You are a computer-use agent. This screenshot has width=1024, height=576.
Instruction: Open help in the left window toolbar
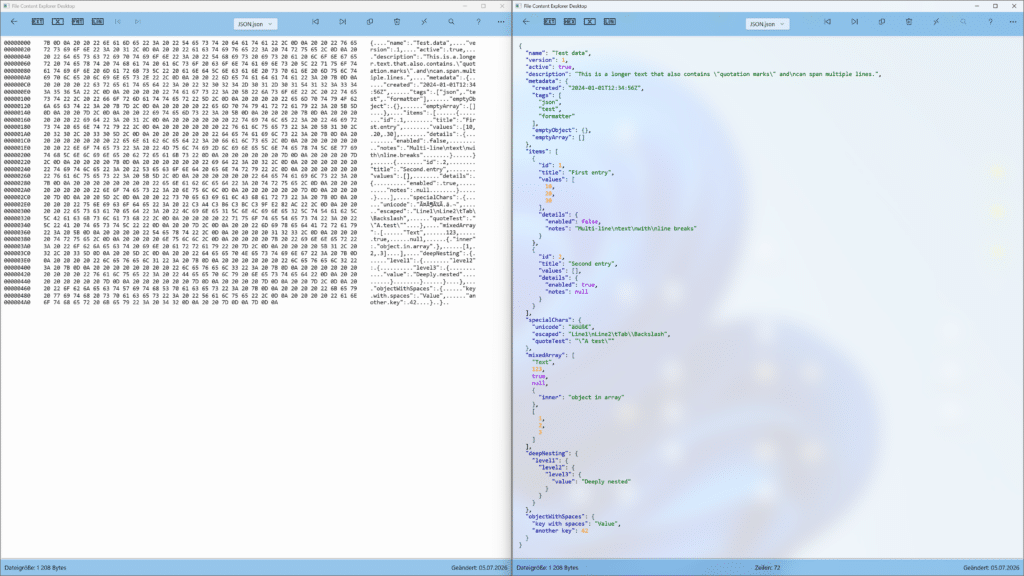click(x=478, y=22)
